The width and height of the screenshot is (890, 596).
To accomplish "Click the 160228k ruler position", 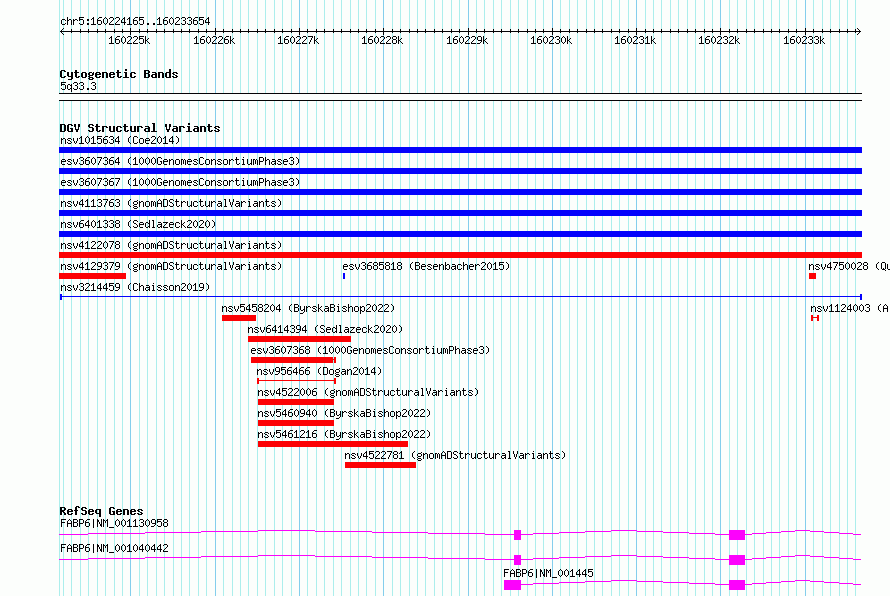I will click(382, 41).
